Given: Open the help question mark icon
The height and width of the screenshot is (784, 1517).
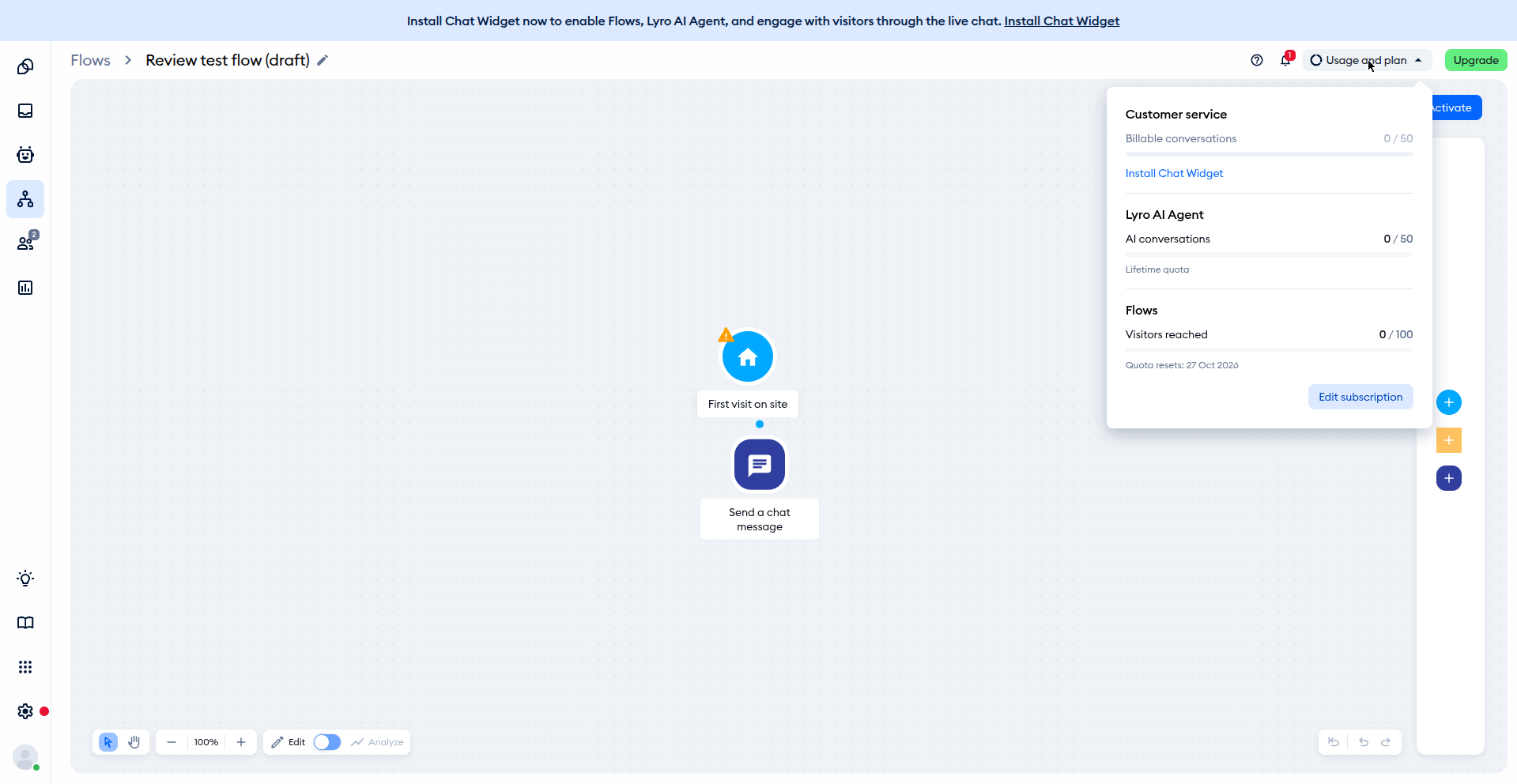Looking at the screenshot, I should coord(1257,60).
